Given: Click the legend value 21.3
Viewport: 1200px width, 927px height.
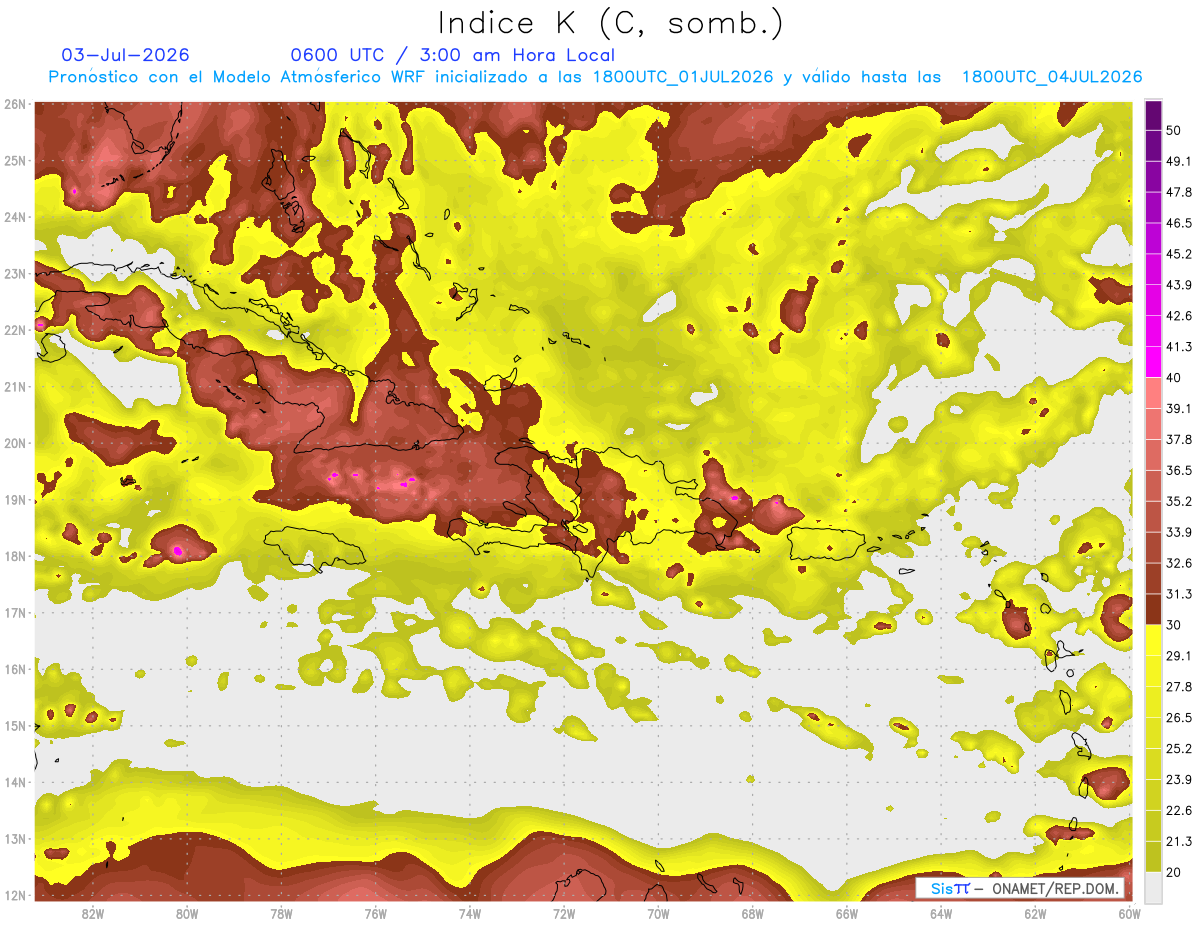Looking at the screenshot, I should click(1179, 842).
